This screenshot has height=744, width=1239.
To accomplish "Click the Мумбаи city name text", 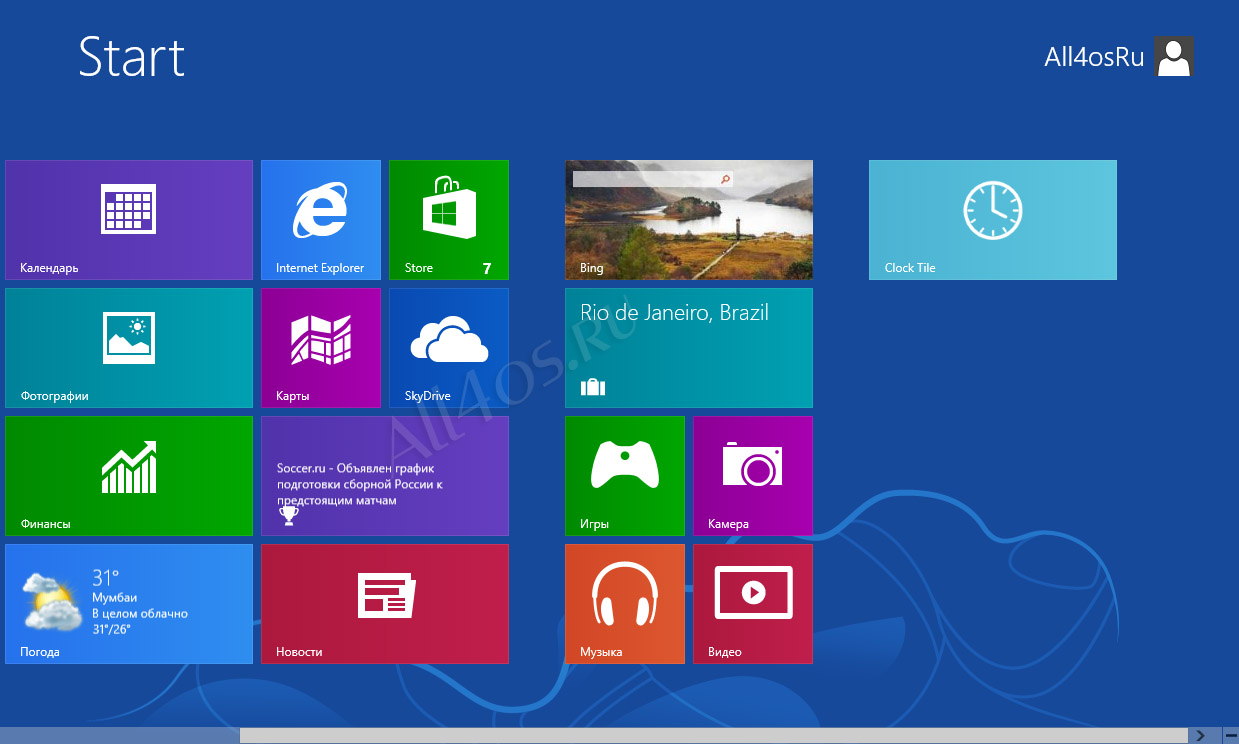I will coord(114,597).
